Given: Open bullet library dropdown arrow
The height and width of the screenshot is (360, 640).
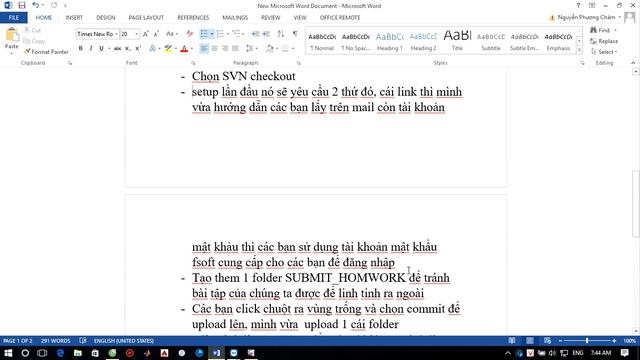Looking at the screenshot, I should pyautogui.click(x=212, y=34).
